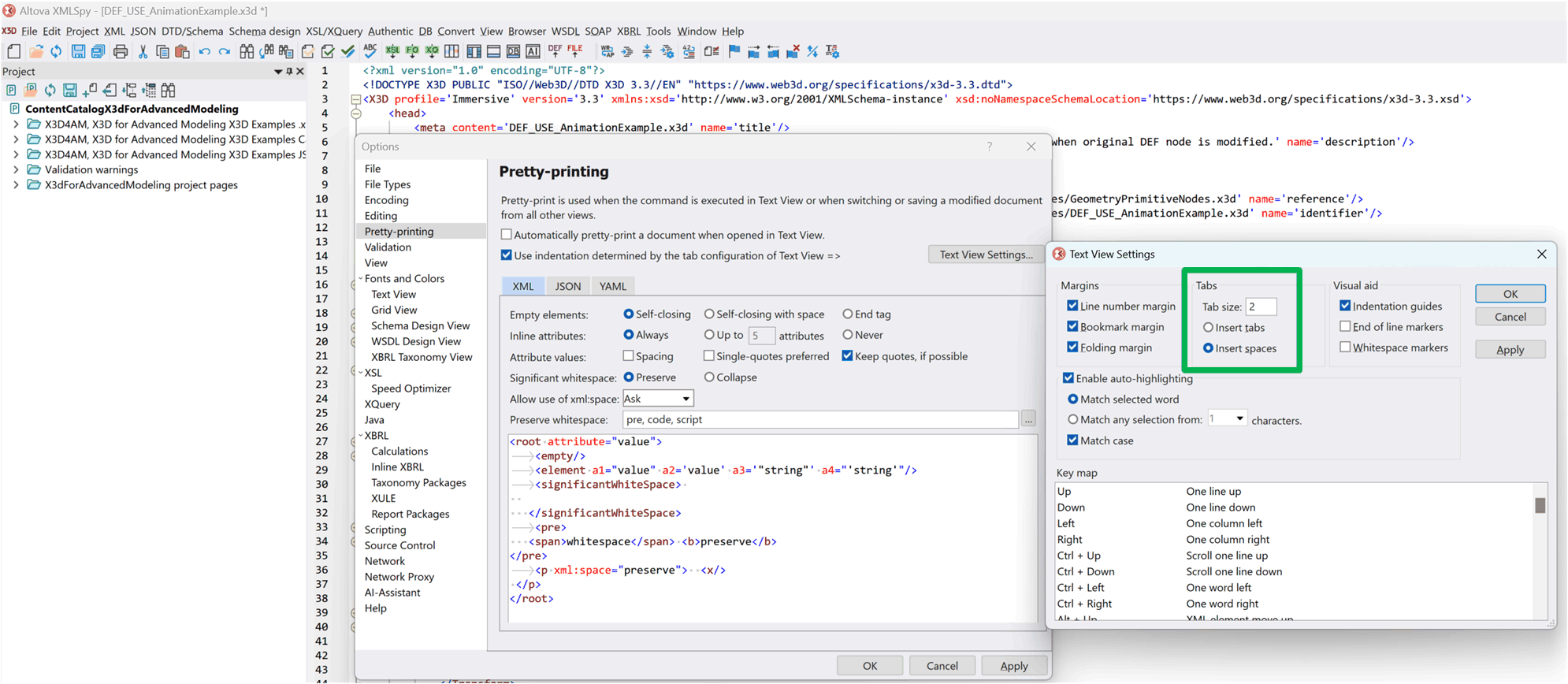
Task: Uncheck the Line number margin checkbox
Action: tap(1072, 306)
